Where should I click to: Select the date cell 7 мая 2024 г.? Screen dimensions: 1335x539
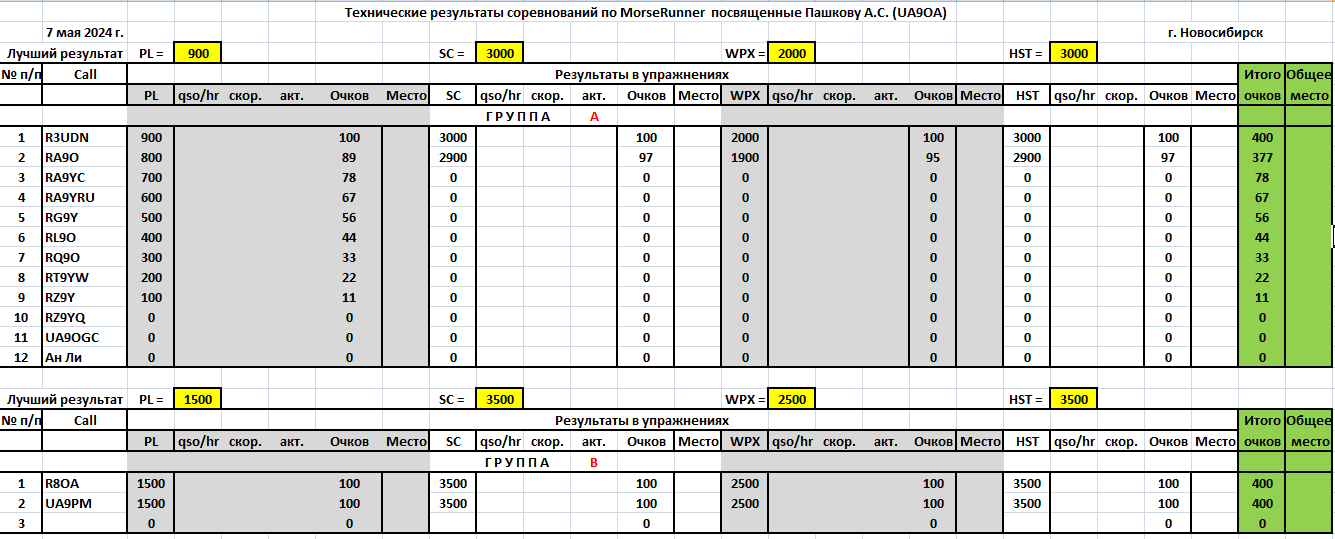(85, 33)
